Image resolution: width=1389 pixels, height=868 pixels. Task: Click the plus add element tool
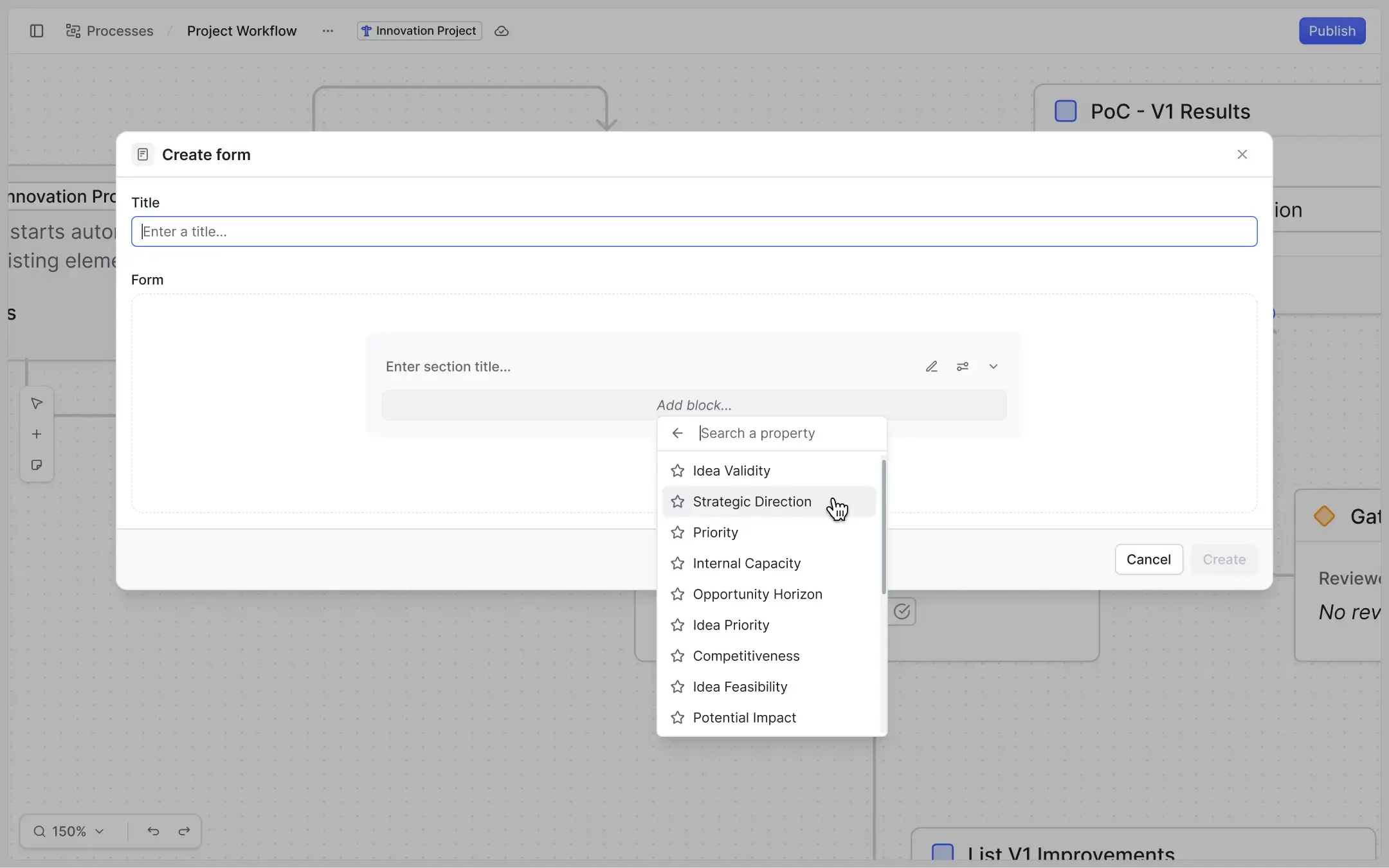(37, 434)
